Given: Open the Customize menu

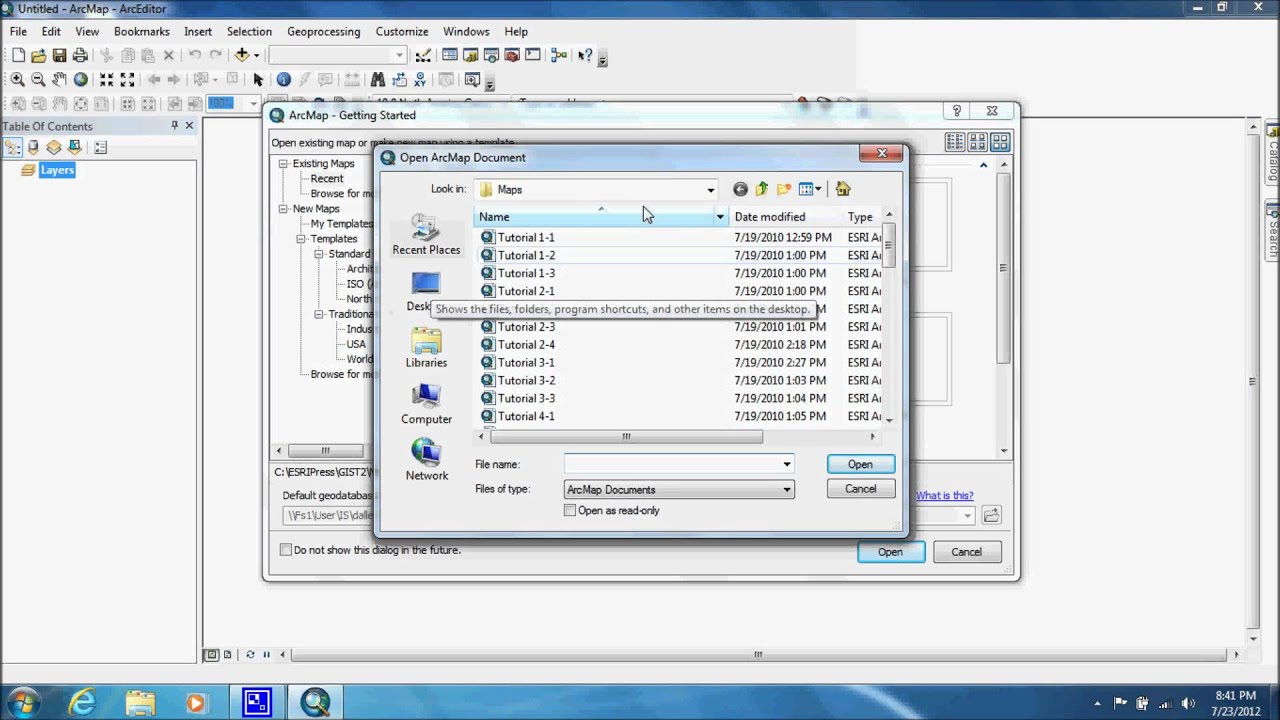Looking at the screenshot, I should coord(402,31).
